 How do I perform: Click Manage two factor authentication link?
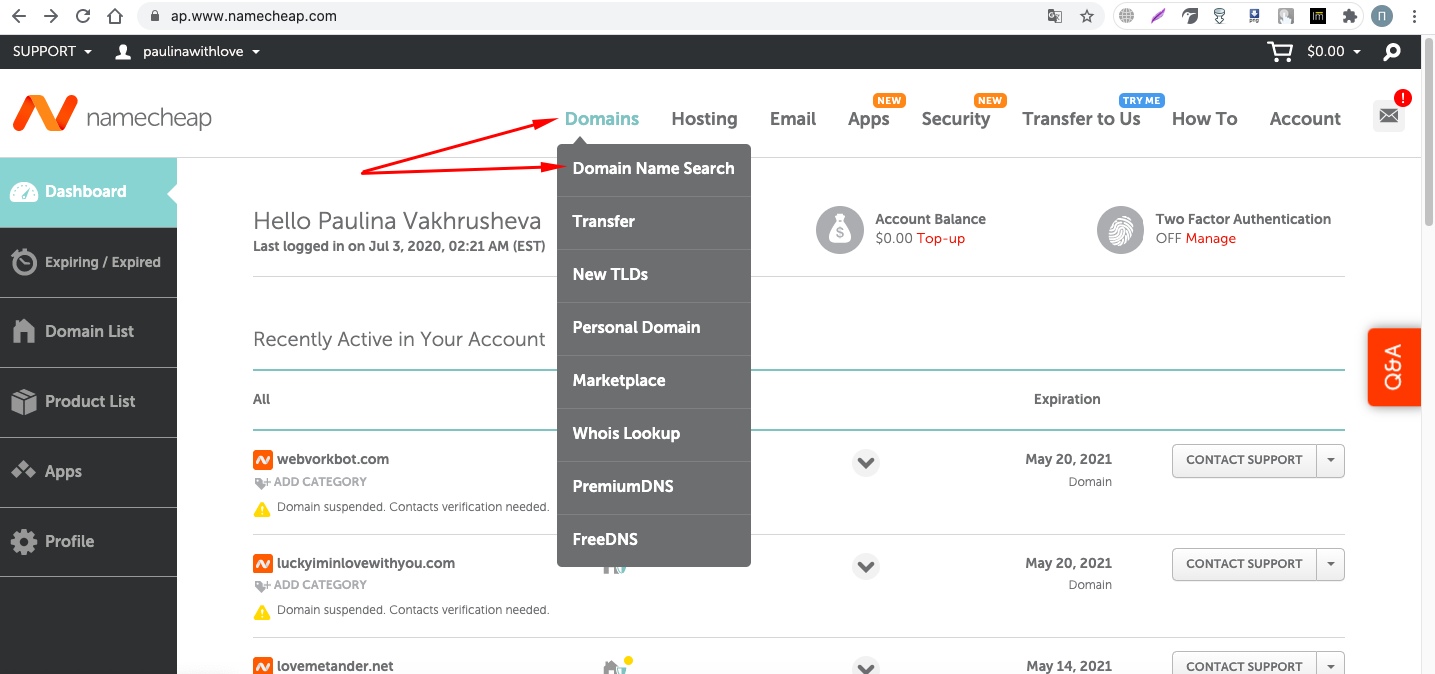(1211, 239)
